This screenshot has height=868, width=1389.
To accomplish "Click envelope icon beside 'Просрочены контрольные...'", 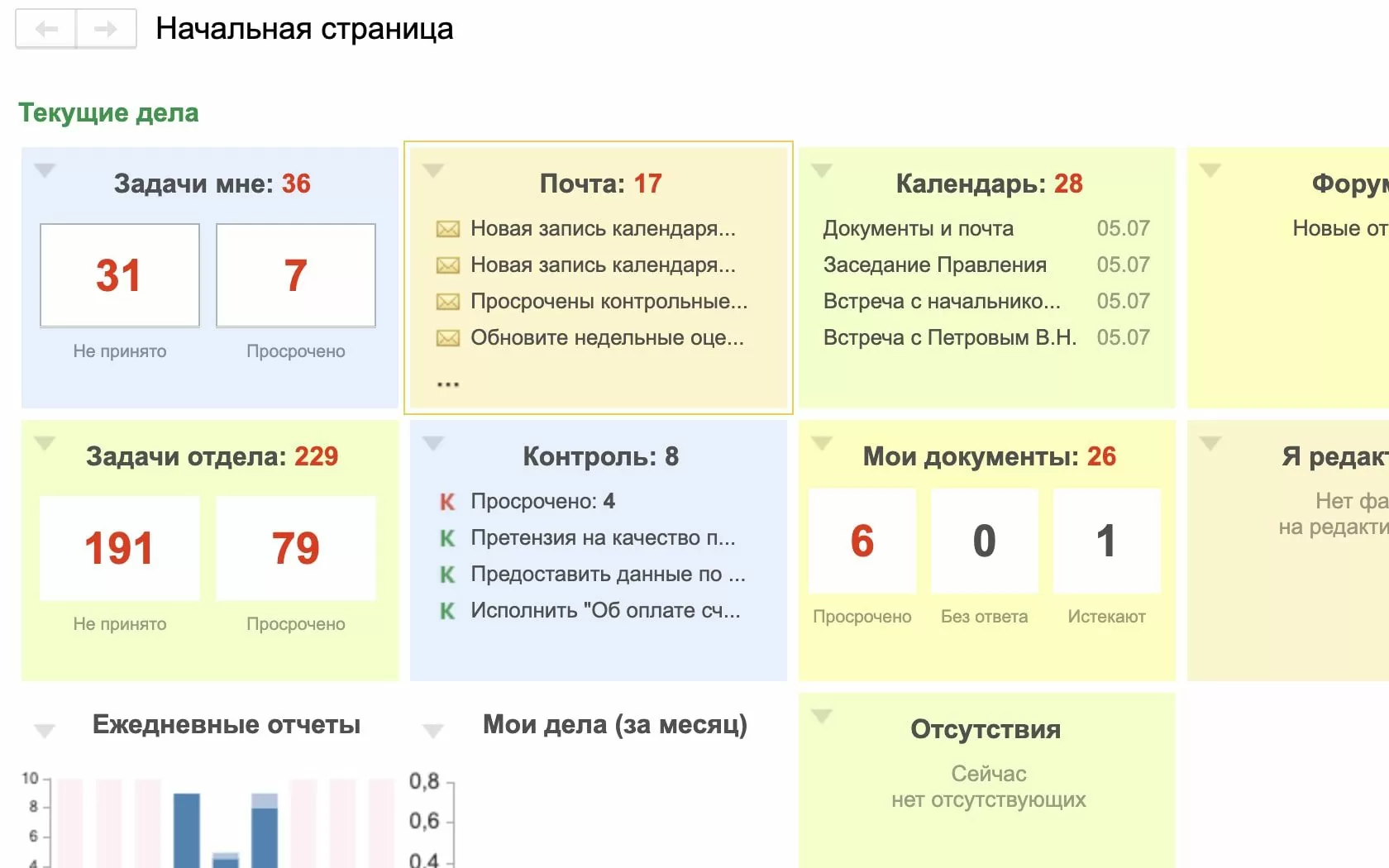I will [x=448, y=302].
